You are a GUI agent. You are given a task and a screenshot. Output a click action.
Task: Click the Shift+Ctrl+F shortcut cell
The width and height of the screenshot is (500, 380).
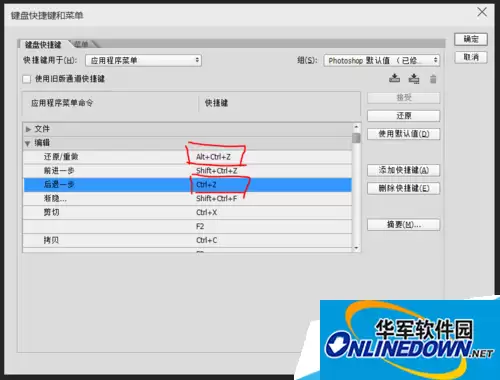[x=217, y=199]
